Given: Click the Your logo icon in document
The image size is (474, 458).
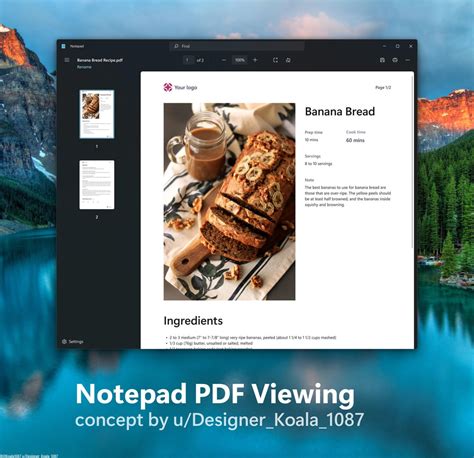Looking at the screenshot, I should (x=168, y=87).
